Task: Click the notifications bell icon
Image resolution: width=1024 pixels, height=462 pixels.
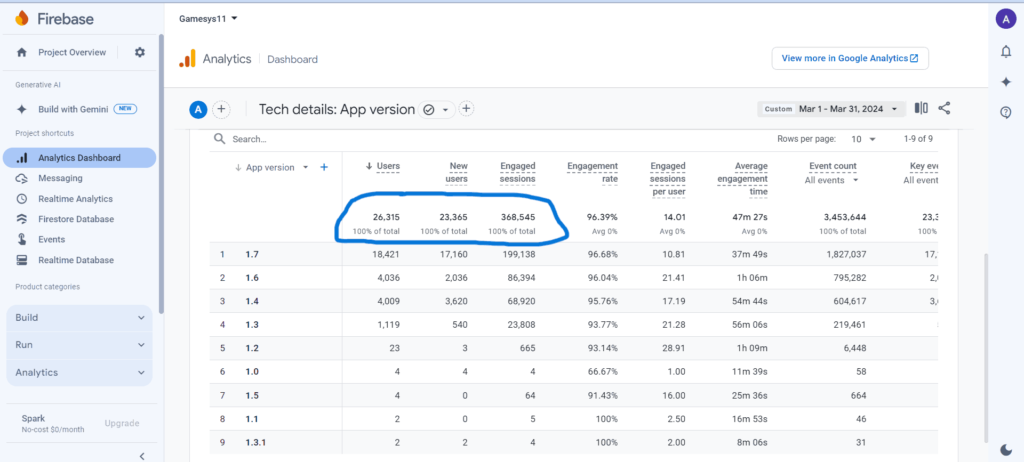Action: point(1005,52)
